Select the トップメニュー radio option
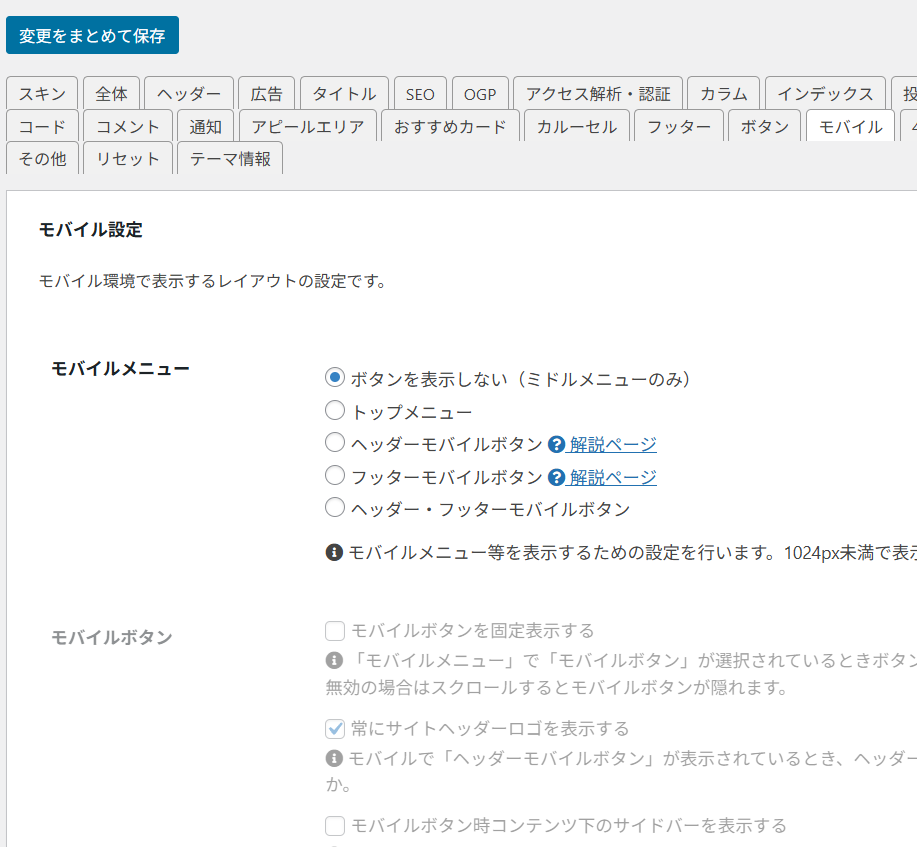Image resolution: width=917 pixels, height=847 pixels. point(335,411)
